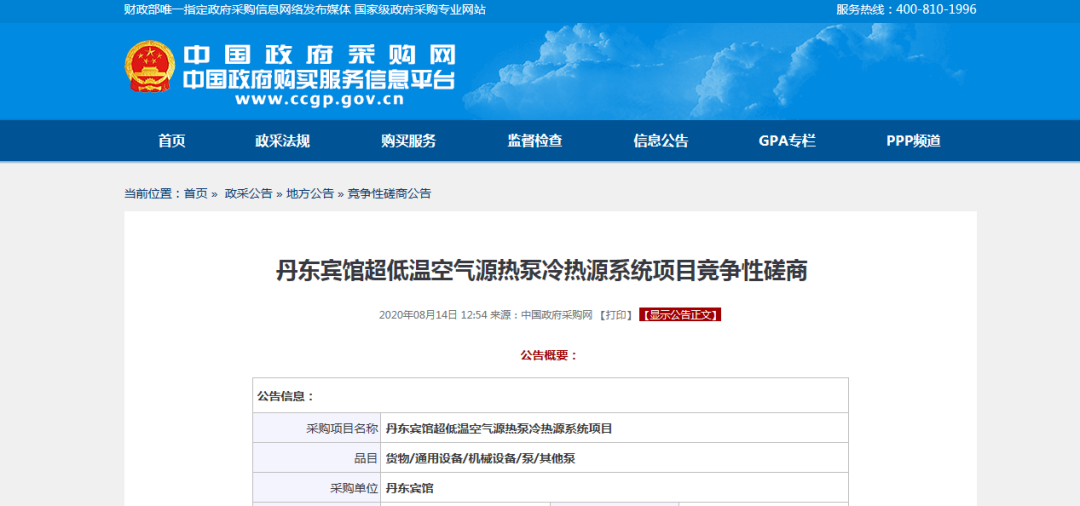This screenshot has height=506, width=1080.
Task: Open the GPA专栏 navigation item
Action: [787, 141]
